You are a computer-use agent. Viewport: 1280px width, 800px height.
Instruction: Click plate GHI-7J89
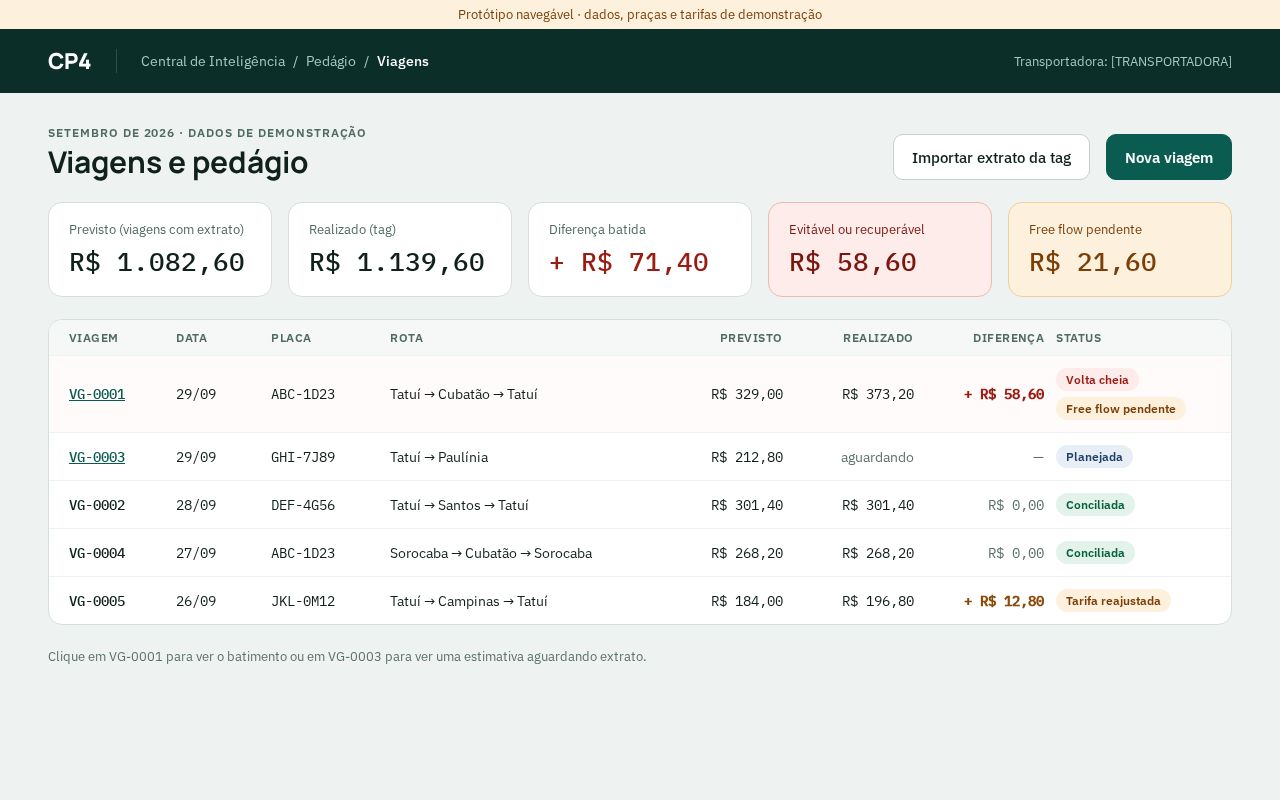tap(303, 457)
